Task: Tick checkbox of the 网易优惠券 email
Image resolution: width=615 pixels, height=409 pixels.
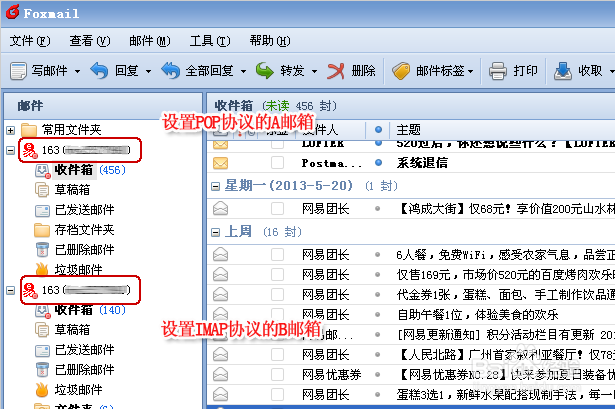Action: [x=277, y=374]
